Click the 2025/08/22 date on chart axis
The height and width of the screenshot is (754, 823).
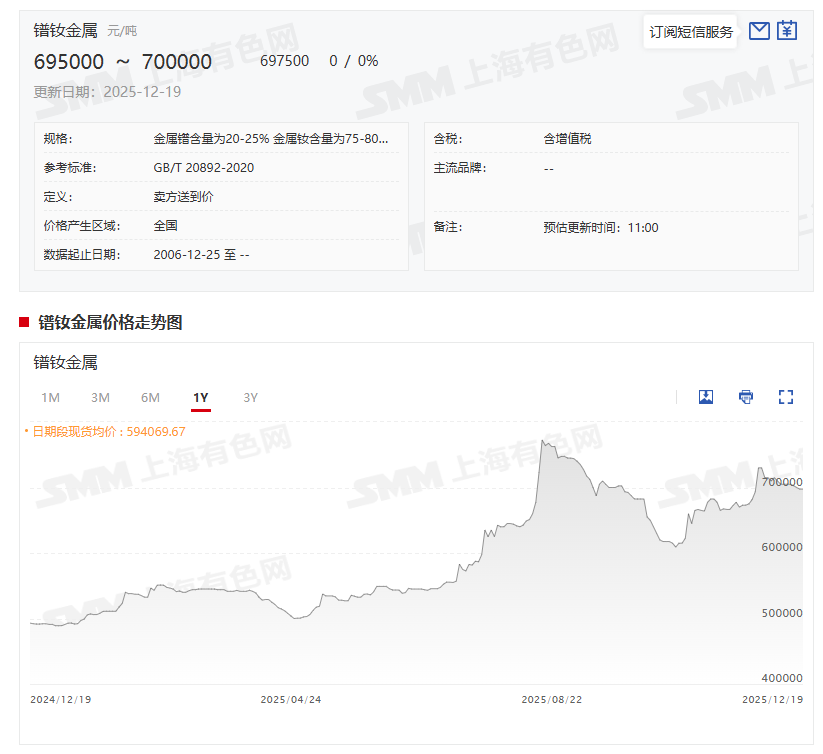(x=551, y=700)
